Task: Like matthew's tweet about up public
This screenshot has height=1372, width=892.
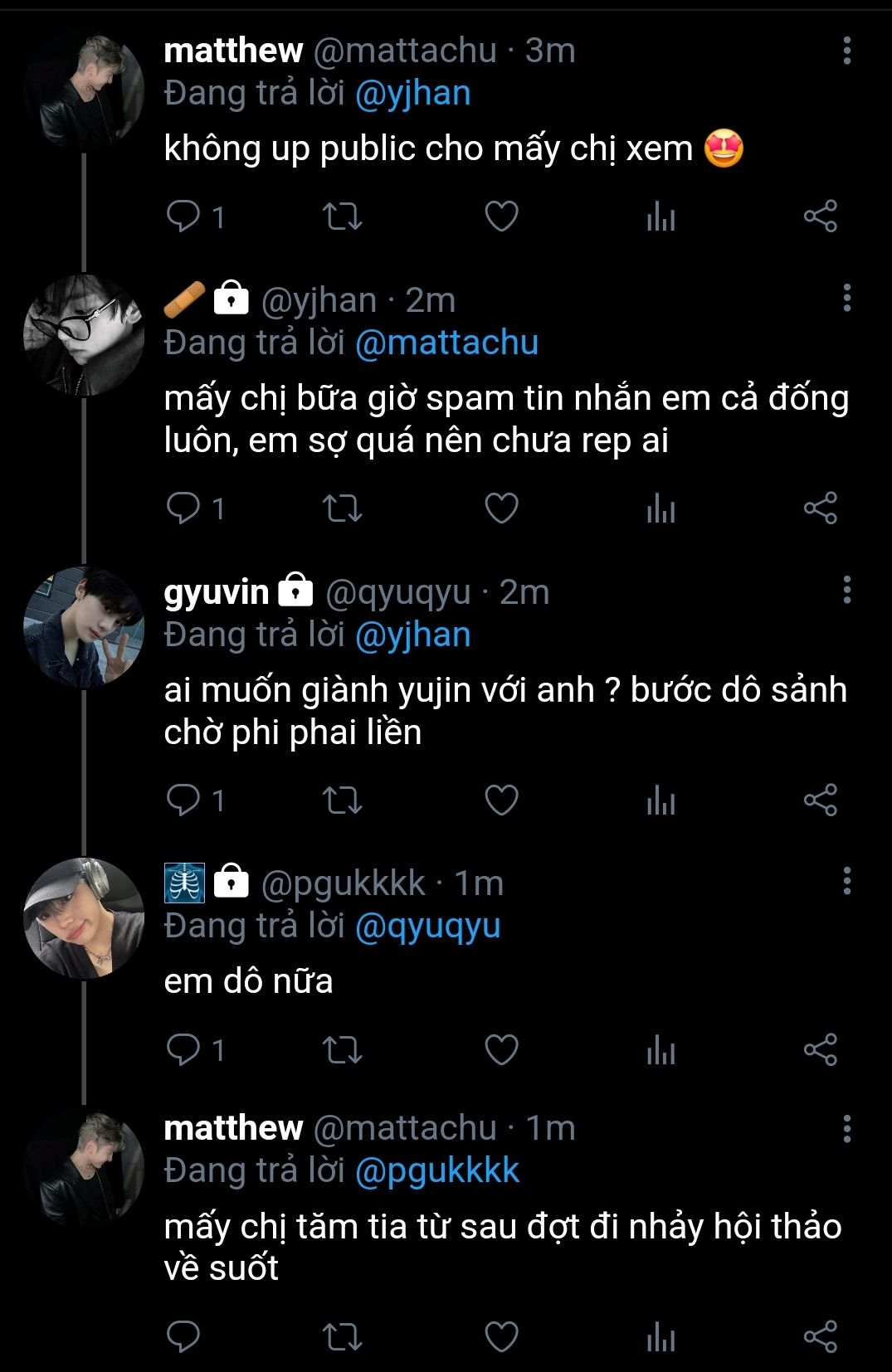Action: tap(501, 217)
